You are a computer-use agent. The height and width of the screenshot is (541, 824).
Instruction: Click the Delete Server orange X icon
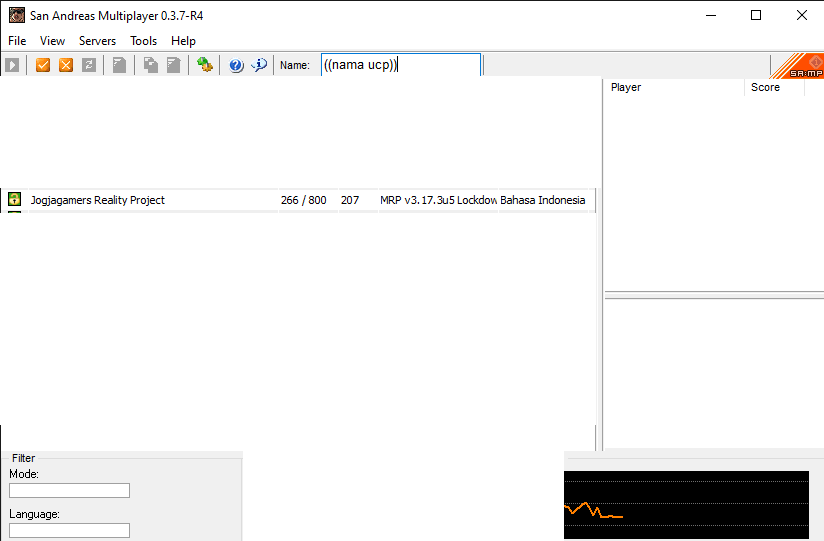coord(66,65)
